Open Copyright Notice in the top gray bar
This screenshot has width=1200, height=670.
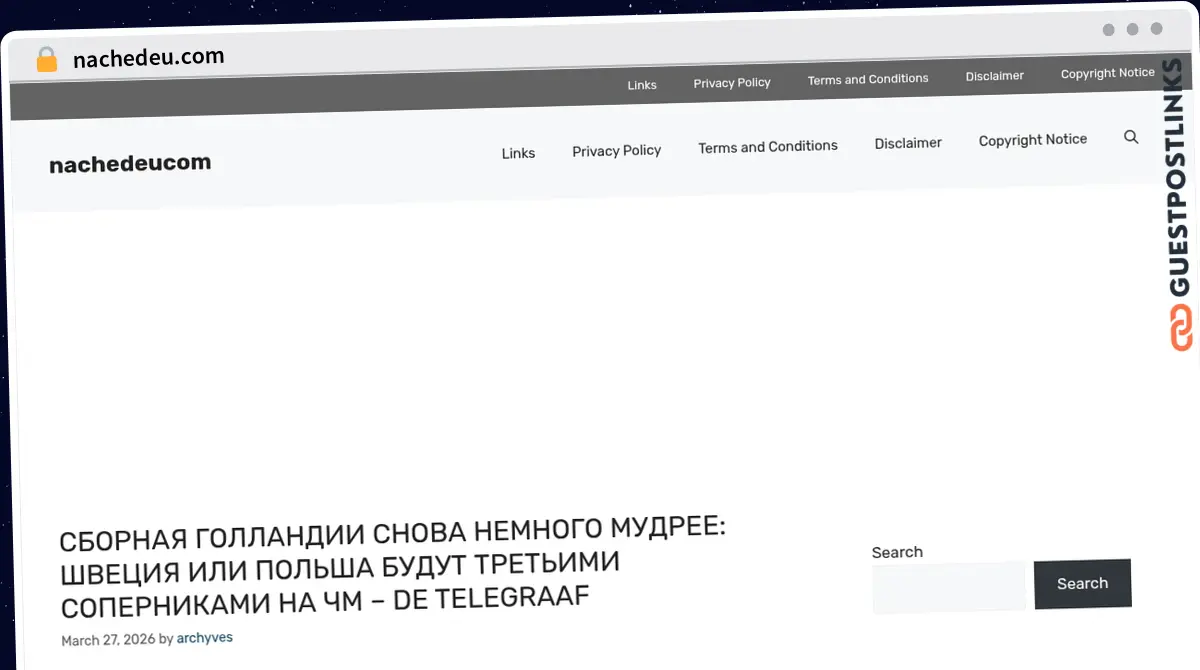click(x=1108, y=73)
